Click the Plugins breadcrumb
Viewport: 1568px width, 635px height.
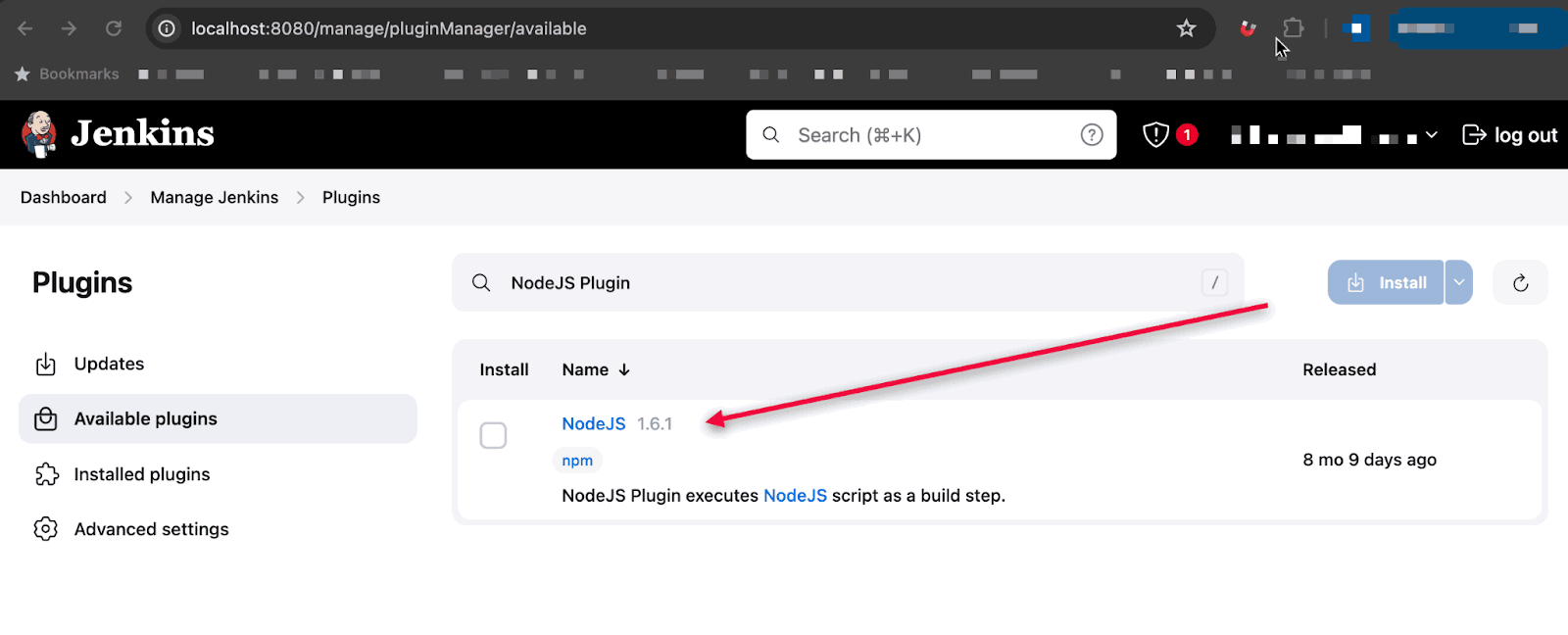351,197
